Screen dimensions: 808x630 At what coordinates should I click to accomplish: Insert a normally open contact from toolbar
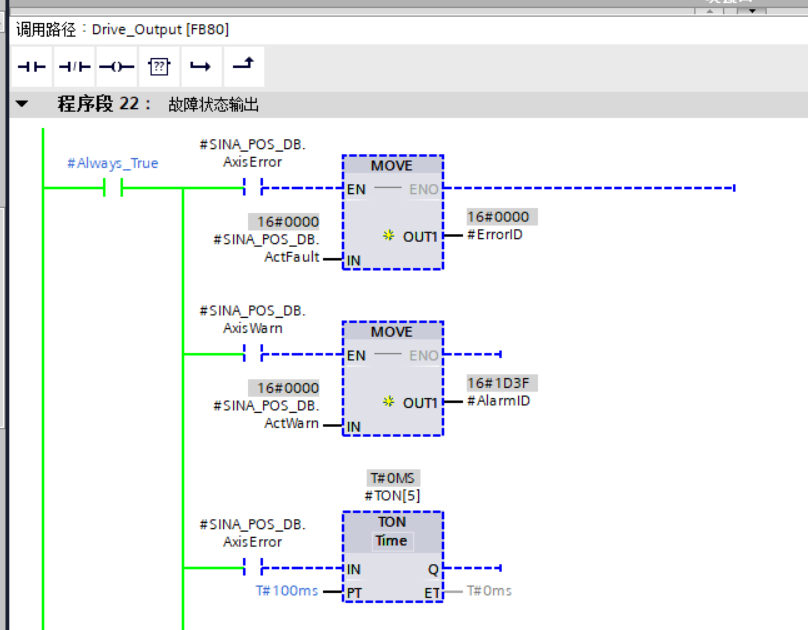tap(32, 66)
